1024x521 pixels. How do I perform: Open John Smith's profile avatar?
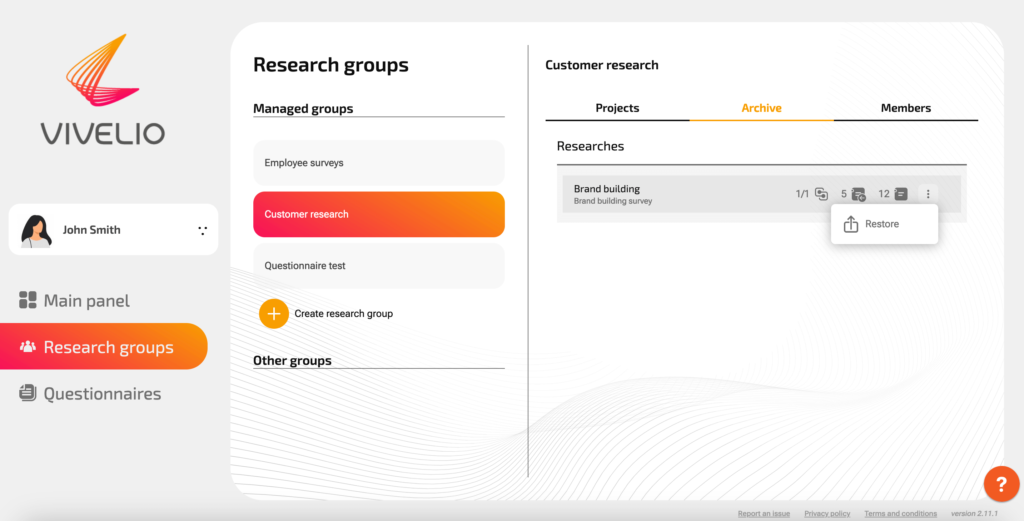tap(36, 230)
